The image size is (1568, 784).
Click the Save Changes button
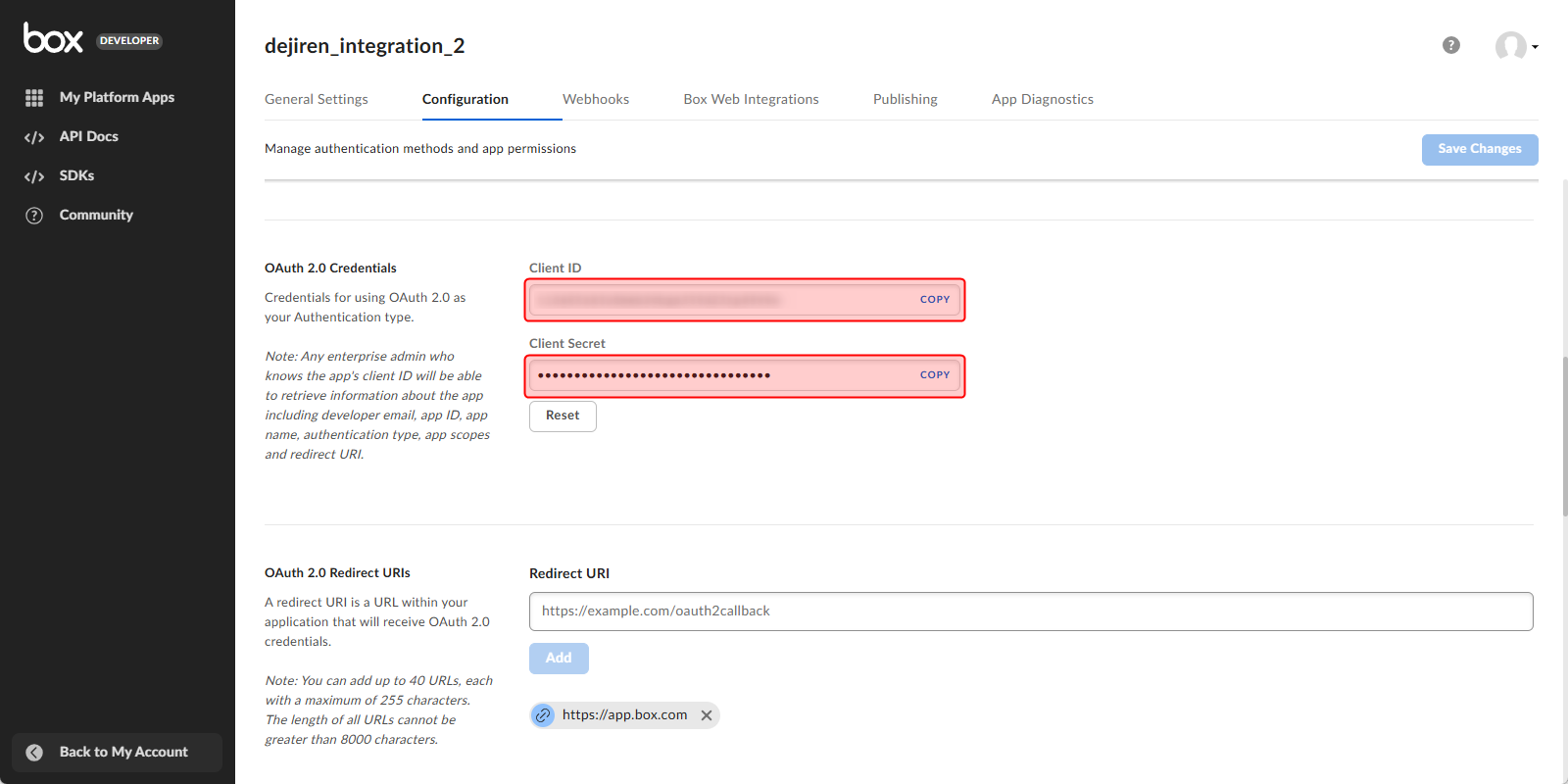point(1480,149)
